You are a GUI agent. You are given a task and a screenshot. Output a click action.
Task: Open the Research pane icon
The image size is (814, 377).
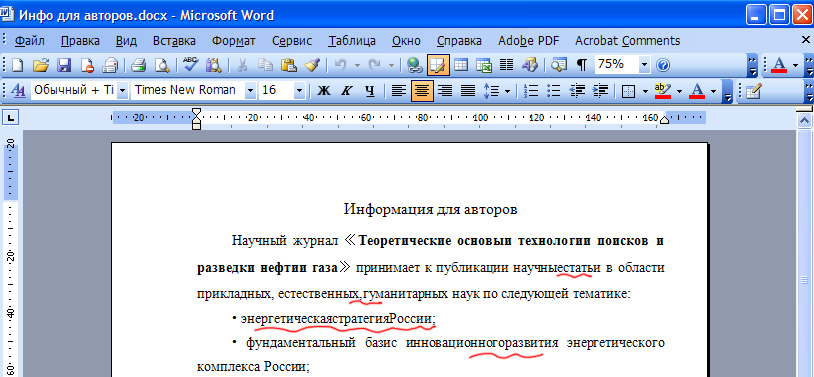[213, 65]
